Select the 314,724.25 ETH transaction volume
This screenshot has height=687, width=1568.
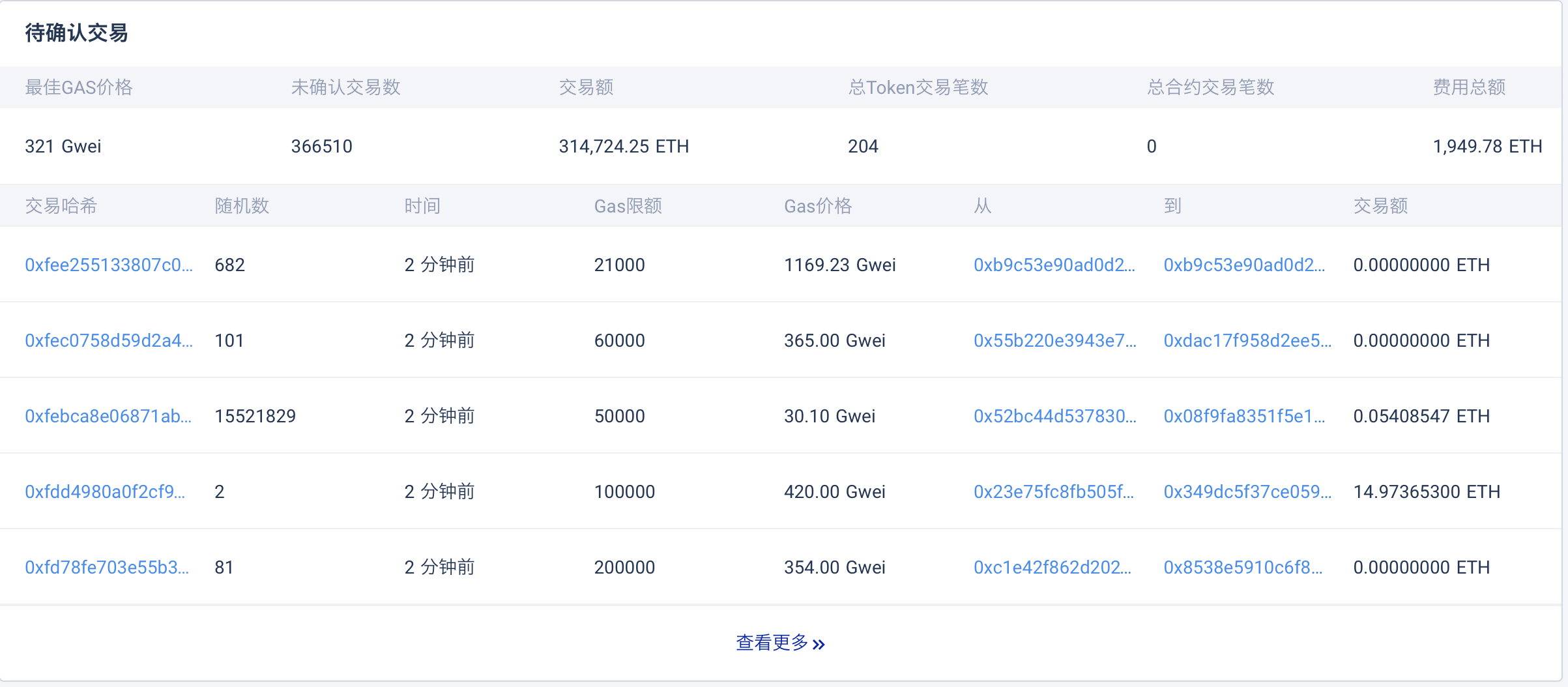click(x=624, y=146)
